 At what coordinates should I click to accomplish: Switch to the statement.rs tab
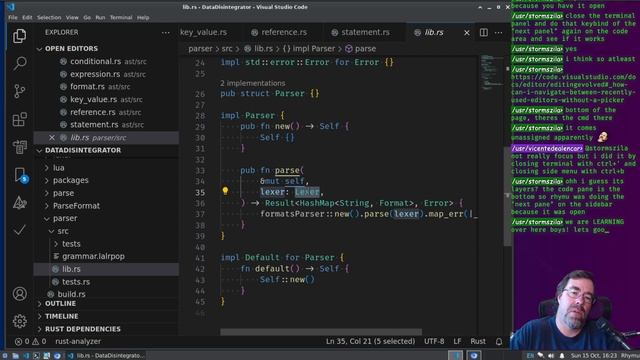click(364, 32)
